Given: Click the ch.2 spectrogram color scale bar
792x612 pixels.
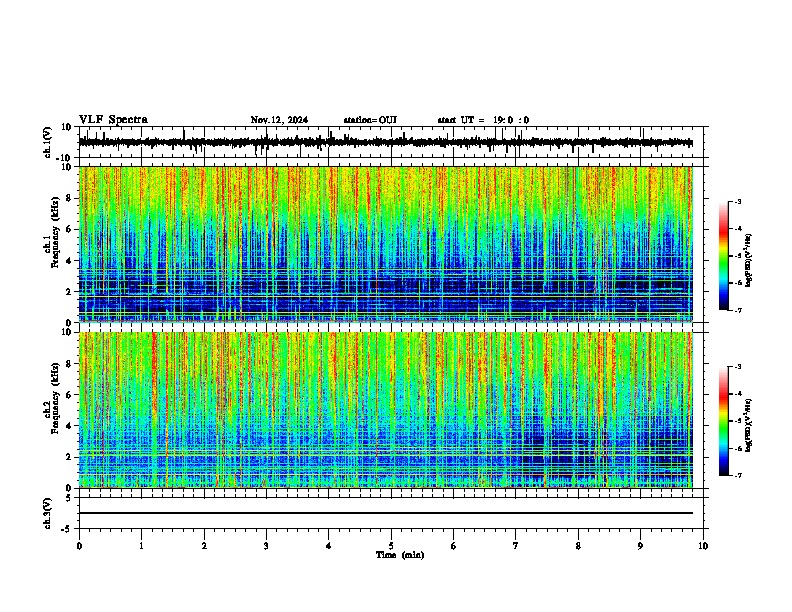Looking at the screenshot, I should pyautogui.click(x=724, y=421).
